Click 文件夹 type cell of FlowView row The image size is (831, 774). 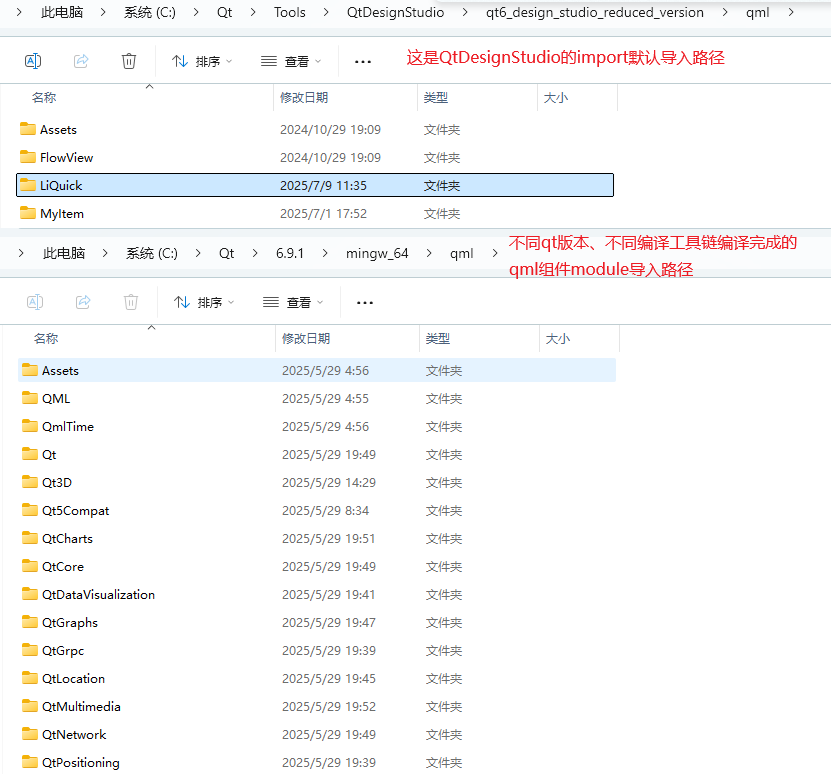pos(441,157)
